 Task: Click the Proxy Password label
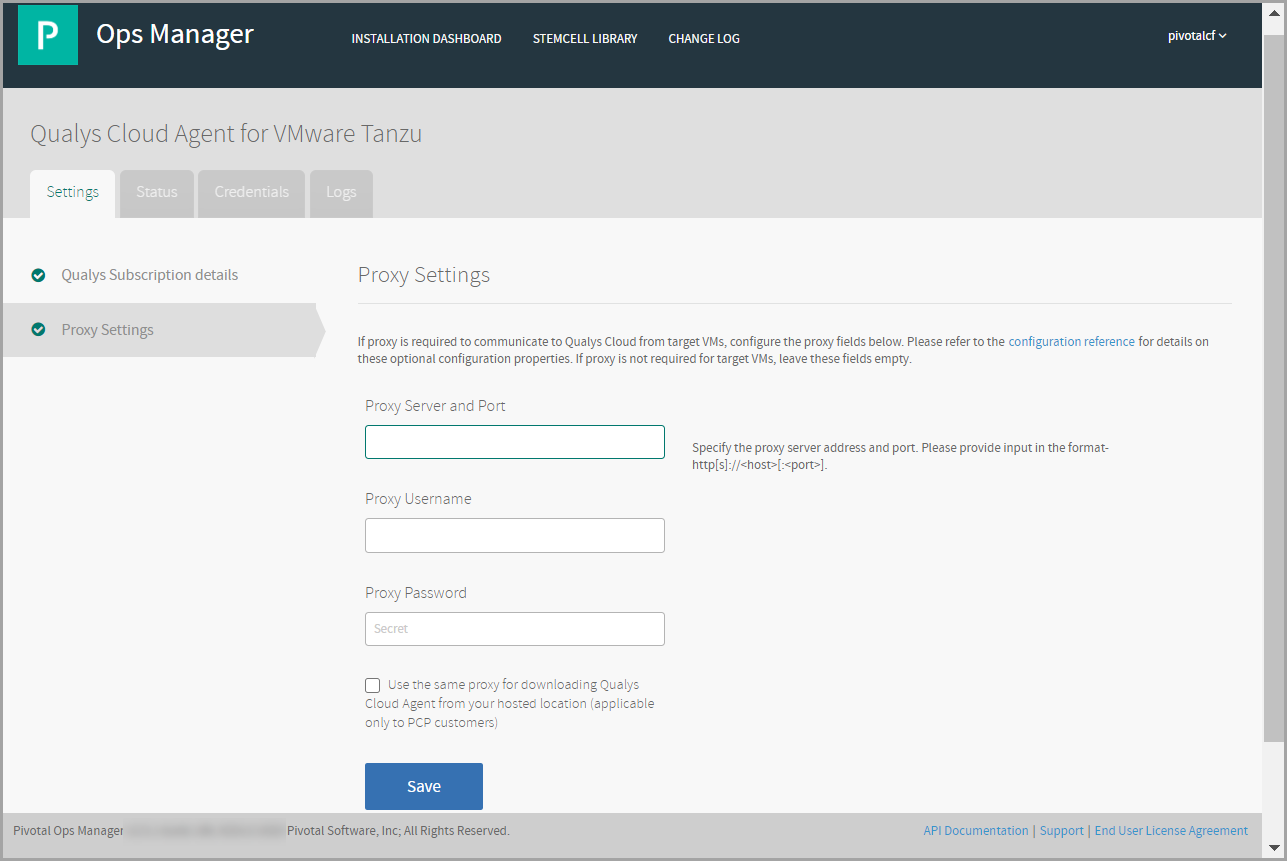(x=416, y=593)
